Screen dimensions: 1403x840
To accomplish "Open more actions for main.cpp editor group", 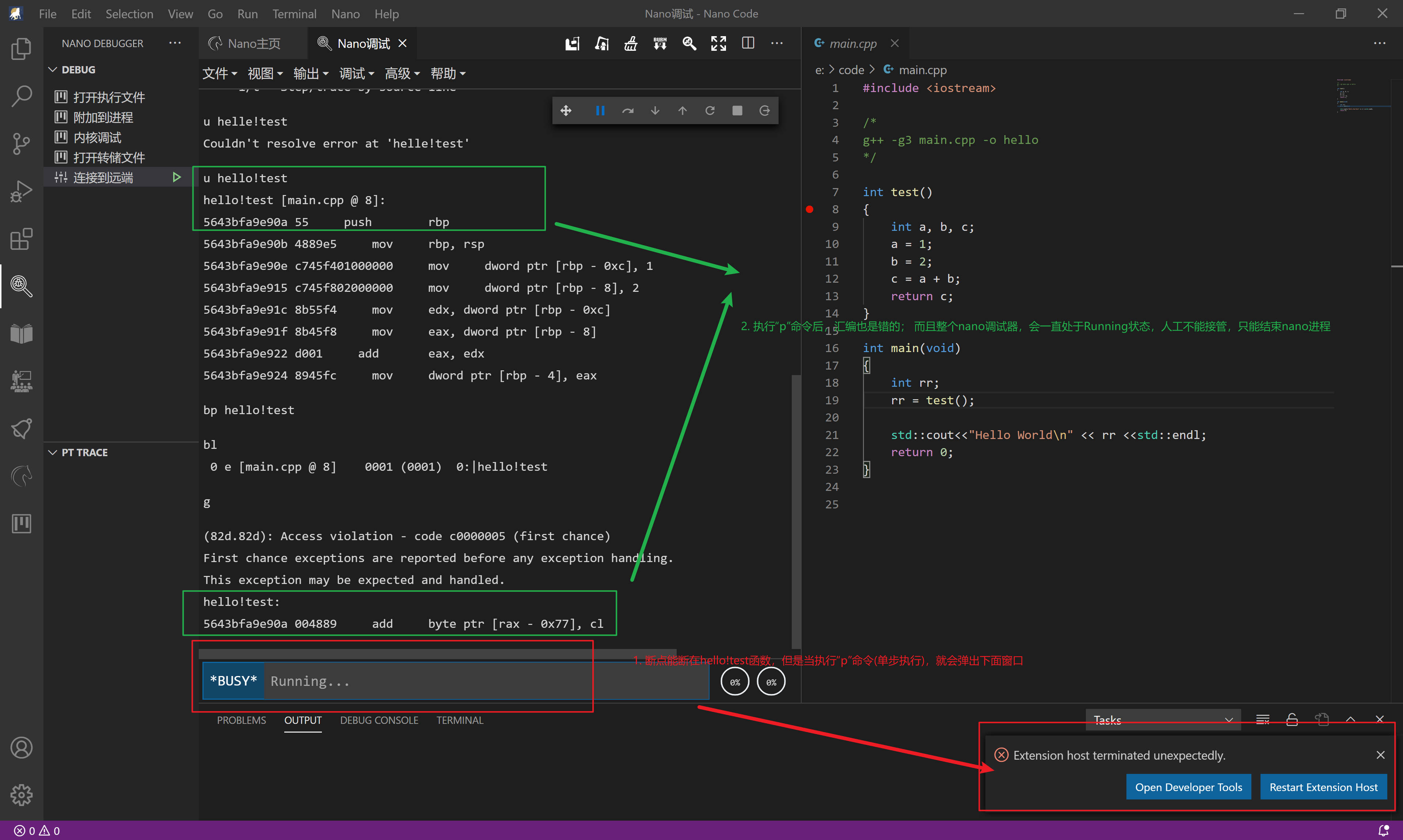I will tap(1380, 43).
